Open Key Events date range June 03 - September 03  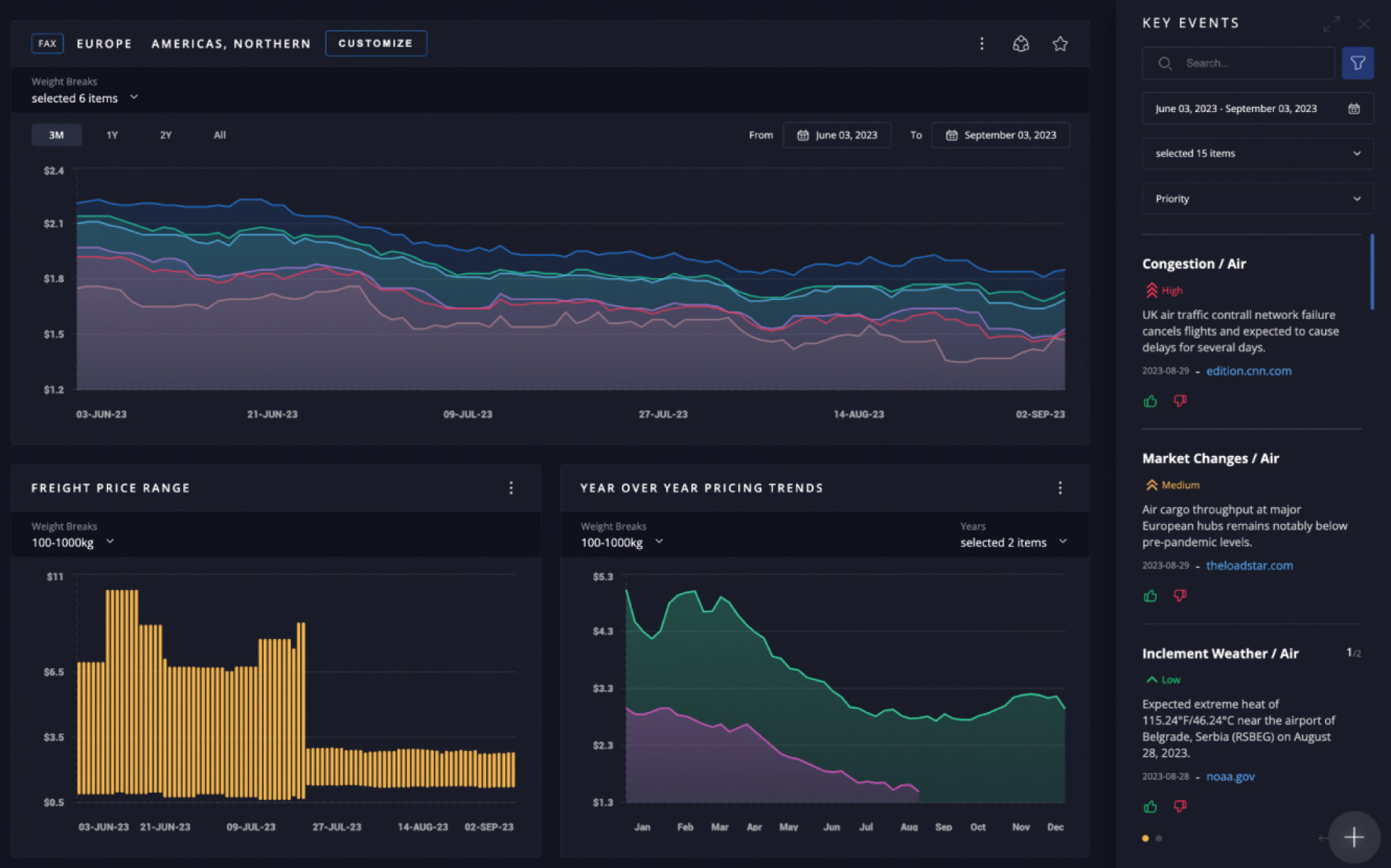pos(1257,108)
